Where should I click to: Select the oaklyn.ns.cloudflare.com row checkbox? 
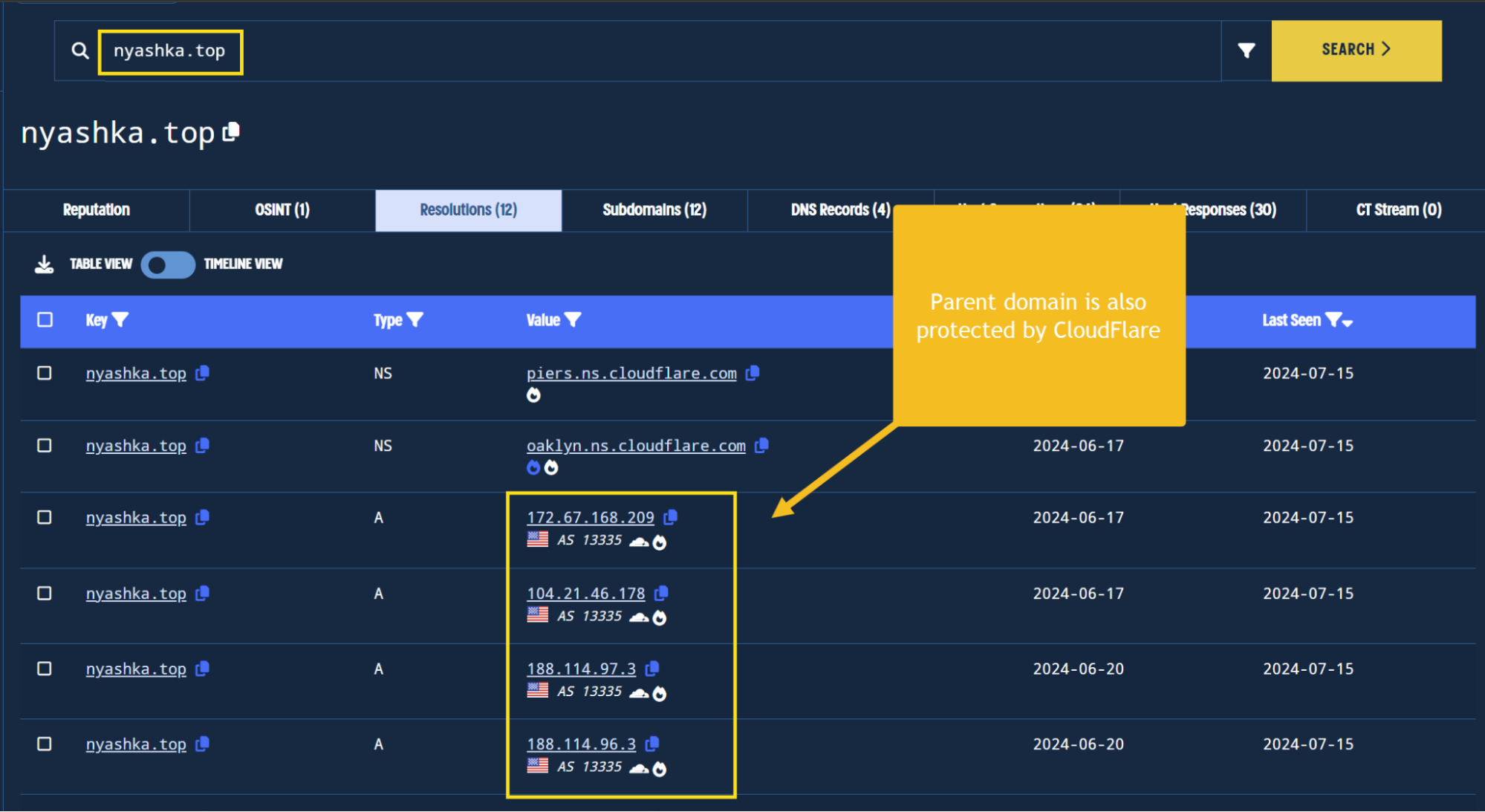[45, 446]
